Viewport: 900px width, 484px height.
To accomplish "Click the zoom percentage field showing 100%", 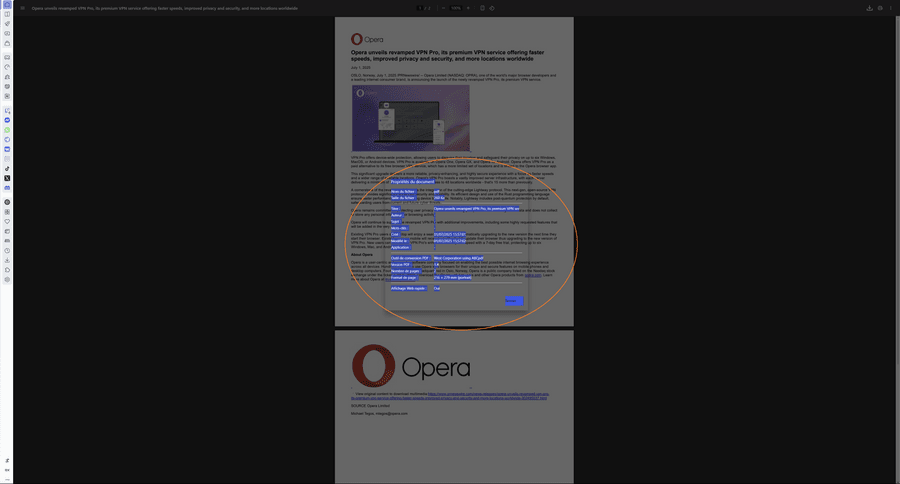I will click(x=456, y=8).
